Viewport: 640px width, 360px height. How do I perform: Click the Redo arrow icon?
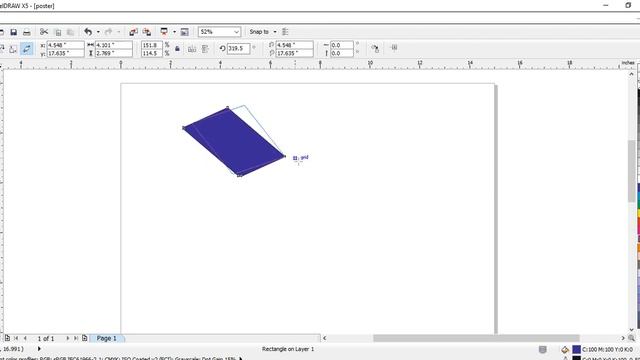[x=109, y=32]
